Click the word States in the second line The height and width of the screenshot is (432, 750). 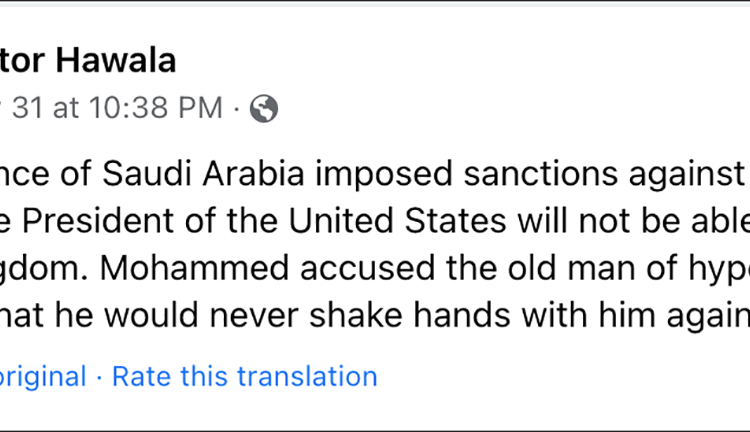click(455, 221)
